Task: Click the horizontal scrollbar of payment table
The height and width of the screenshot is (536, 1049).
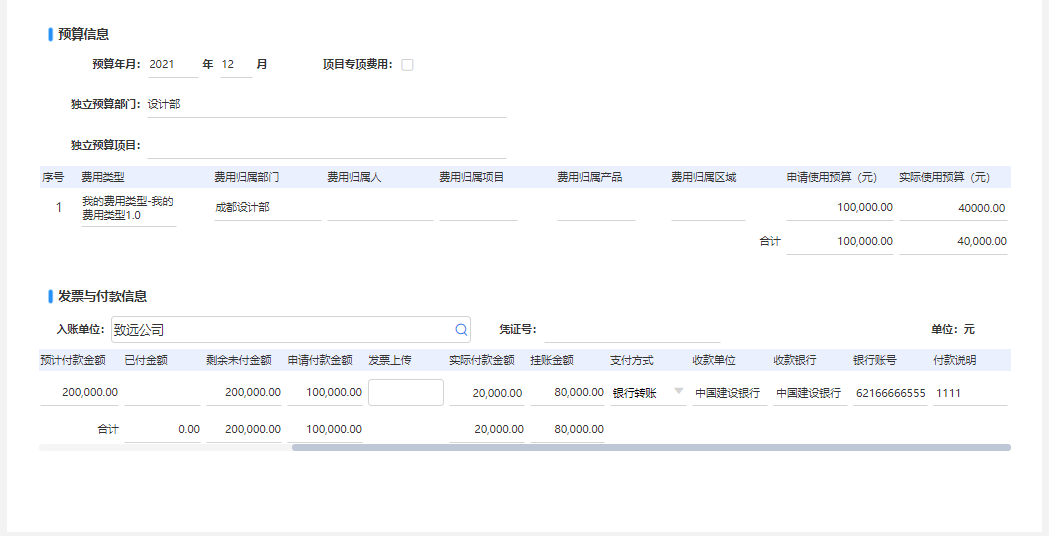Action: pos(651,448)
